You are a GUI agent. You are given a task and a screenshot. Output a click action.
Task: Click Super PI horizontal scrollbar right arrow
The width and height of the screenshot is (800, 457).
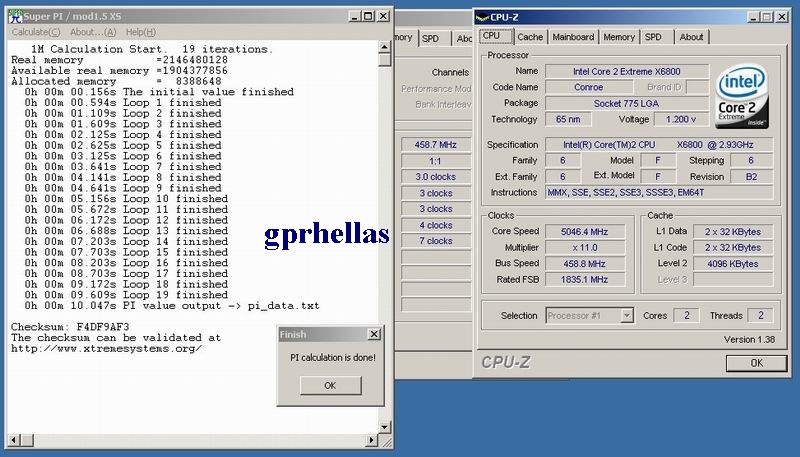click(x=372, y=440)
